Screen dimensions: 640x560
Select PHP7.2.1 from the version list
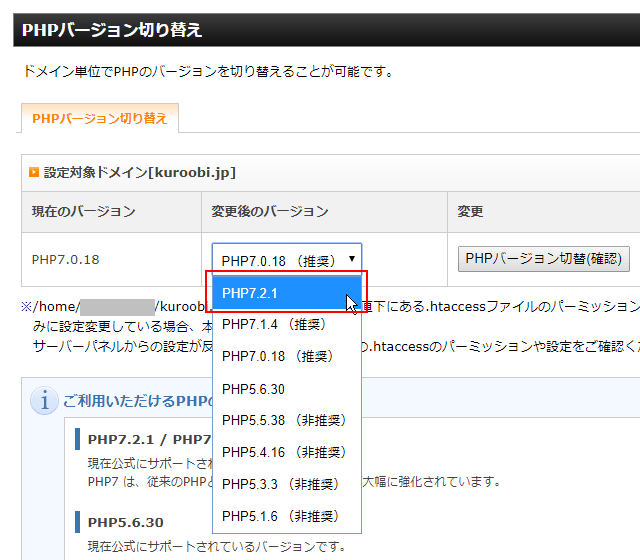click(287, 293)
